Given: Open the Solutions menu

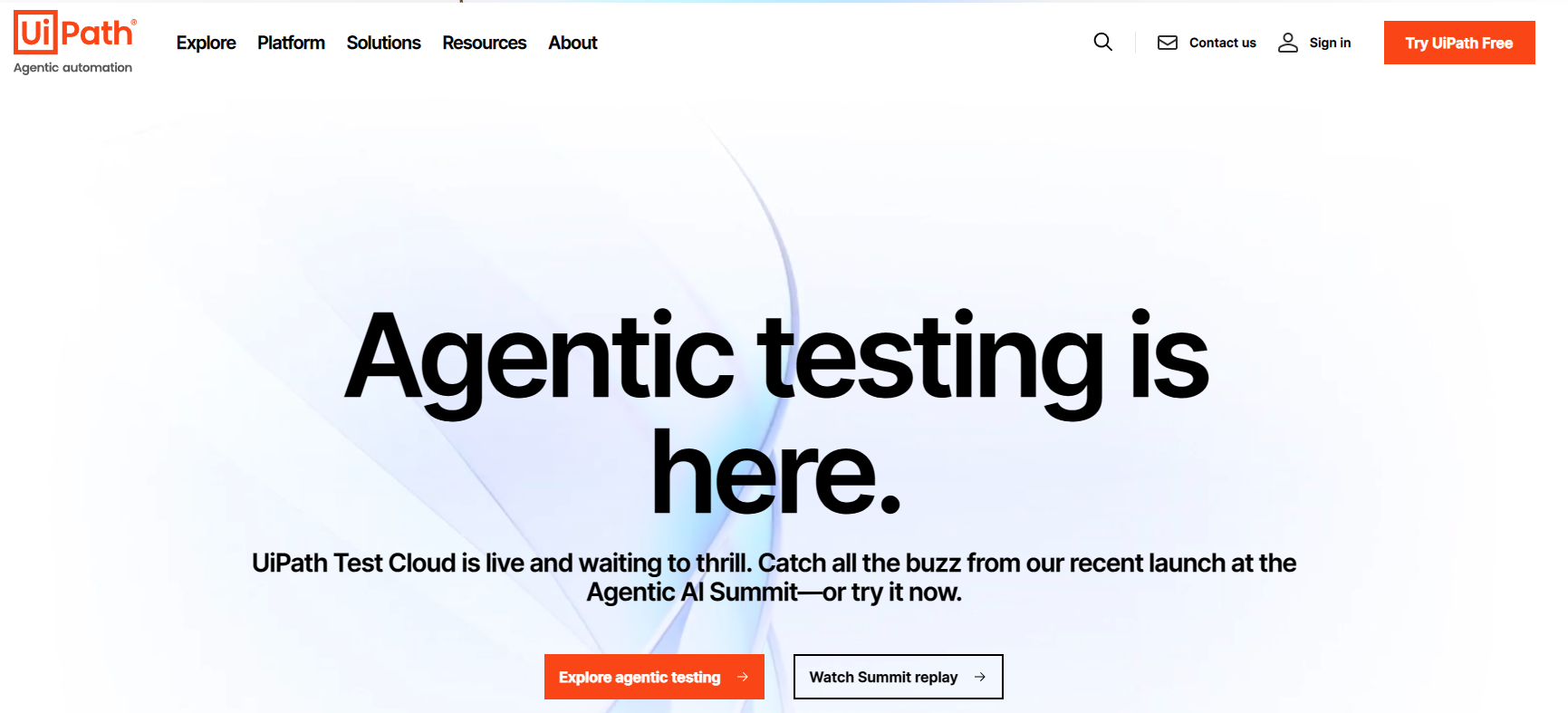Looking at the screenshot, I should click(x=383, y=43).
